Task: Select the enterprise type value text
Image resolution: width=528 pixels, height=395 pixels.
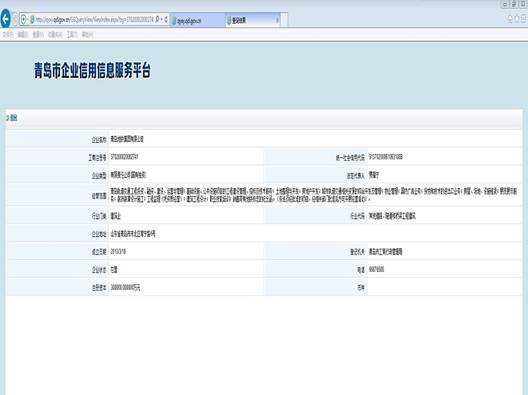Action: click(x=128, y=175)
